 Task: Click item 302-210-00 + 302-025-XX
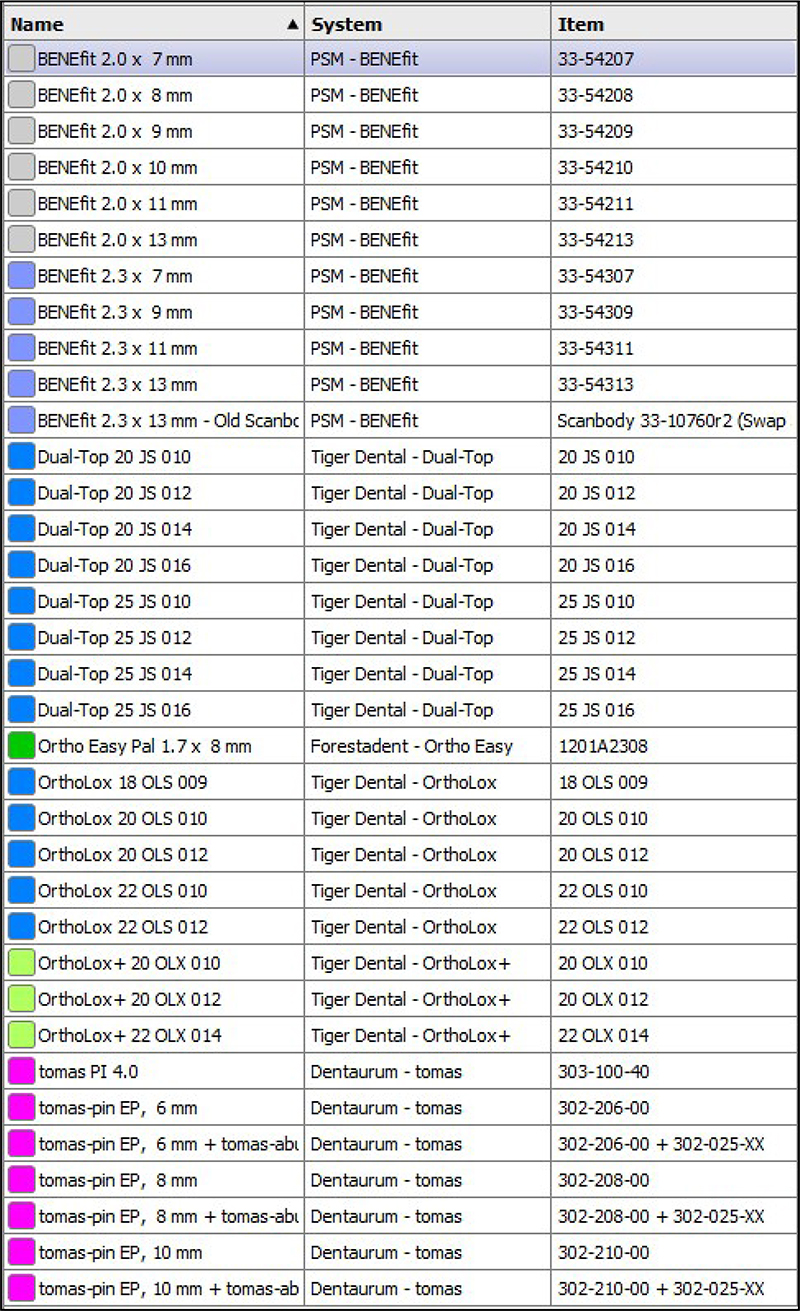click(661, 1288)
